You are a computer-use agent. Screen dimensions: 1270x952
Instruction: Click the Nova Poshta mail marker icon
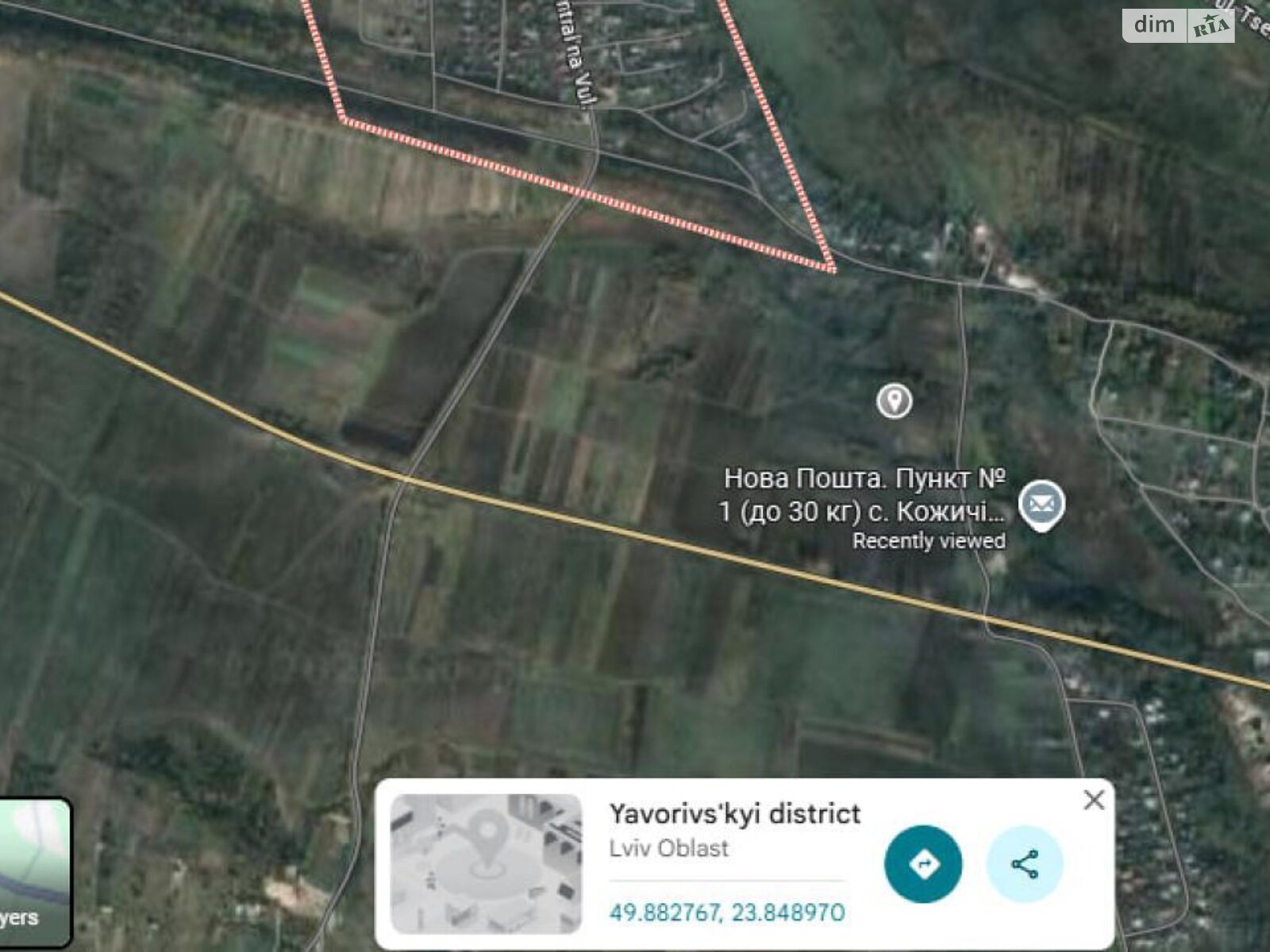[x=1041, y=505]
